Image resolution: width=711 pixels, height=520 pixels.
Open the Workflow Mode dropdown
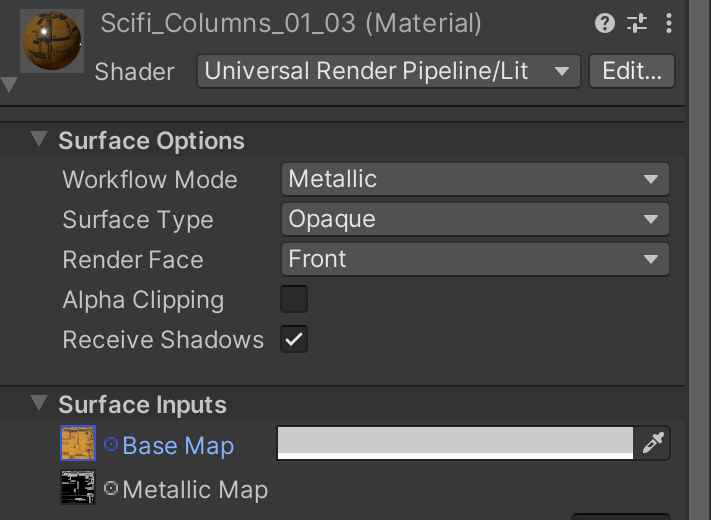(x=475, y=180)
